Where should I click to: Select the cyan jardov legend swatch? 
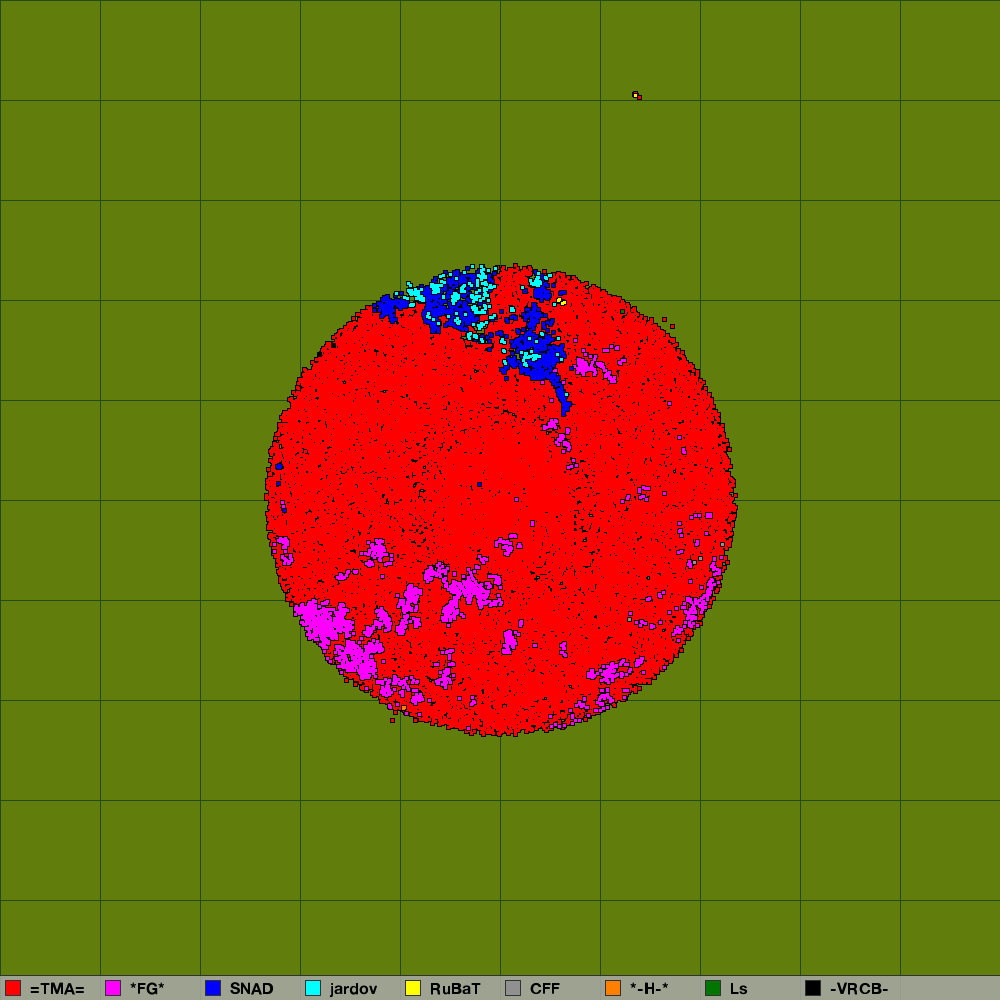click(x=313, y=988)
